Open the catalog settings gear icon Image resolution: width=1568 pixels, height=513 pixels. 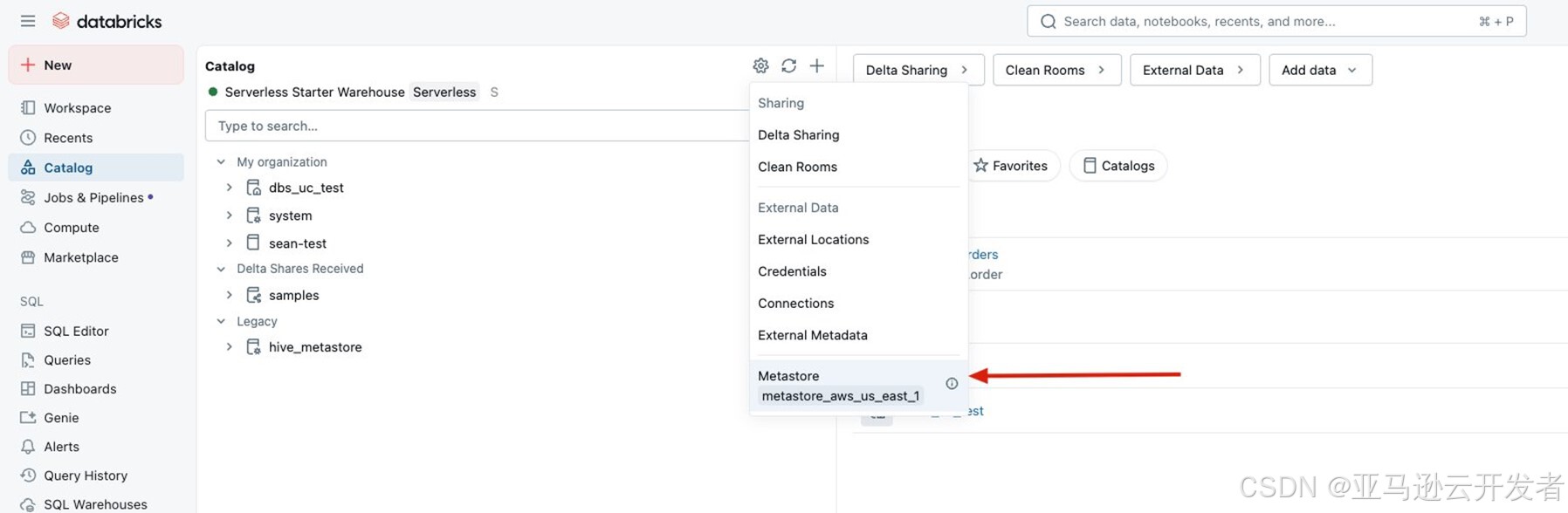coord(760,65)
